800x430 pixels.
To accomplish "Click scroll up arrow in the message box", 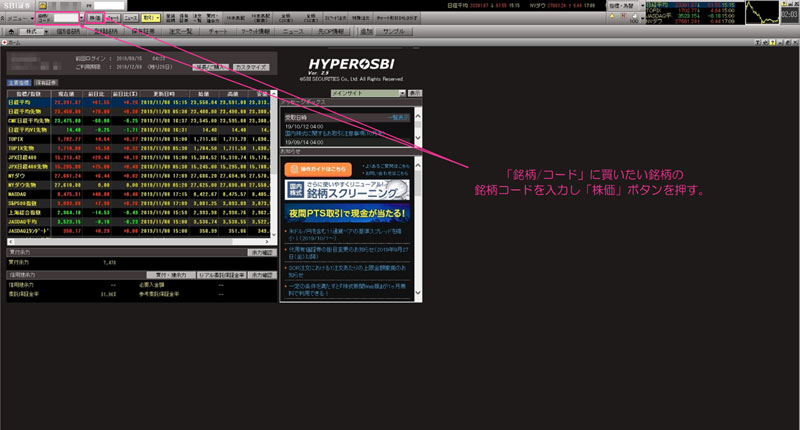I will click(418, 116).
